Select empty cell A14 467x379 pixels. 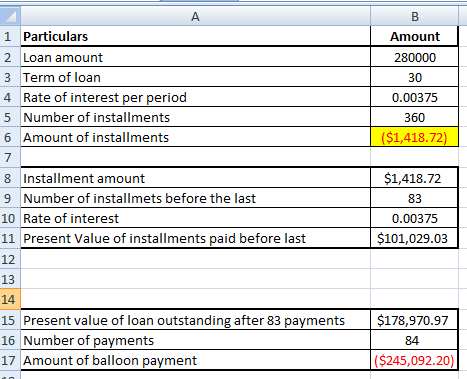click(x=195, y=299)
